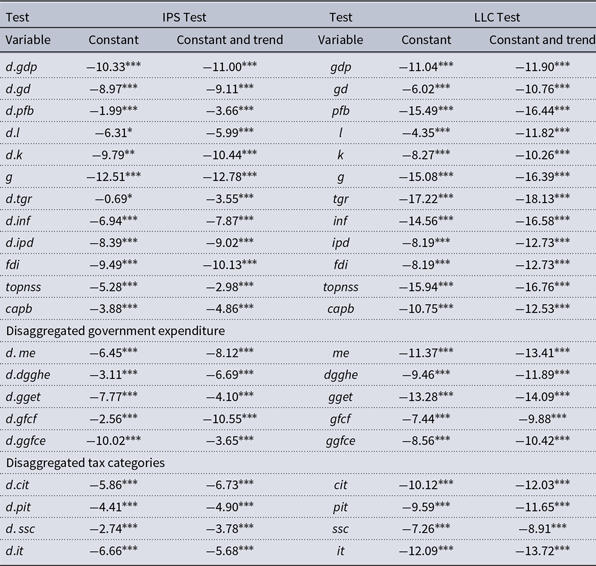This screenshot has width=596, height=566.
Task: Select the −0.69* value for d.tgr
Action: point(113,199)
